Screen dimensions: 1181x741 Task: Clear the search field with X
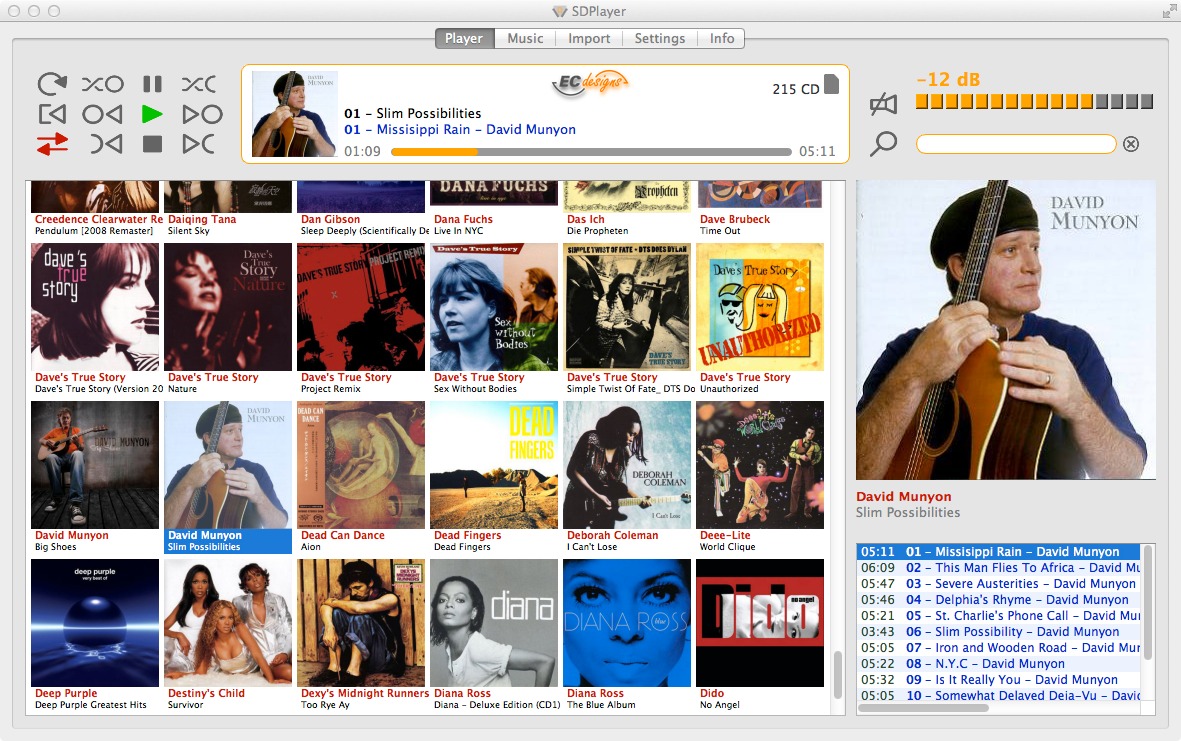pos(1131,144)
